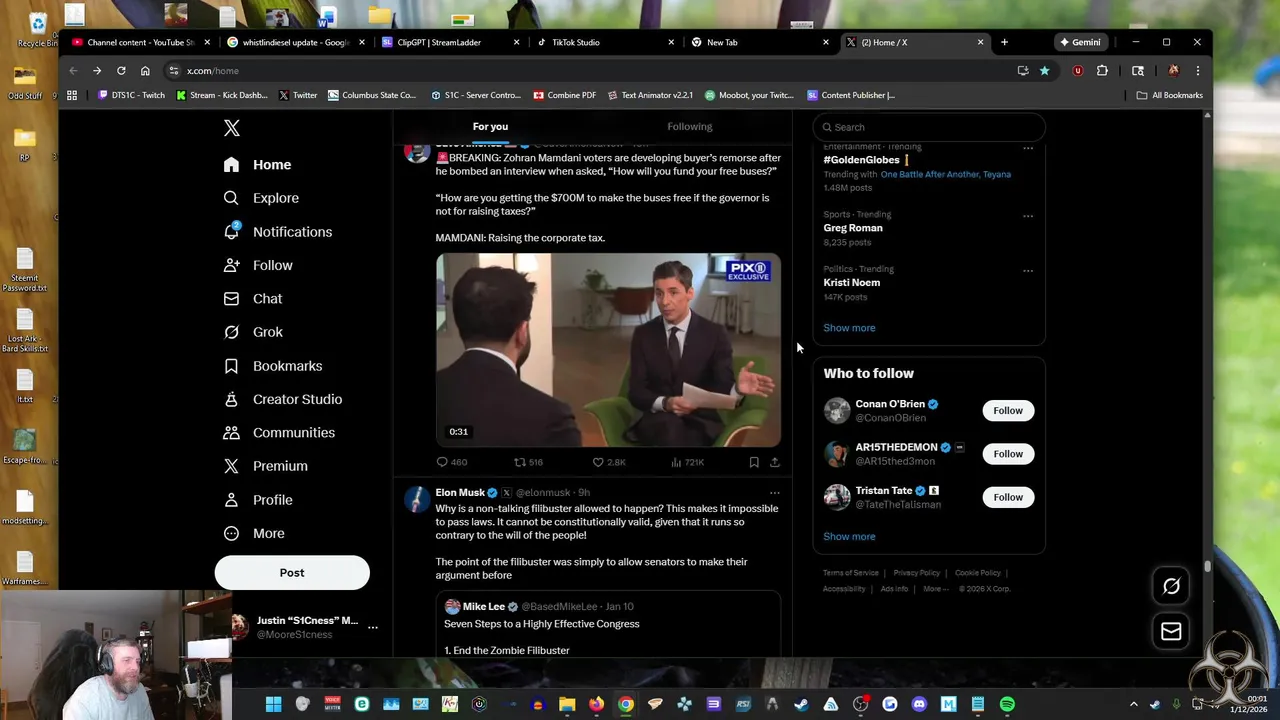
Task: Open Grok from the sidebar
Action: (253, 332)
